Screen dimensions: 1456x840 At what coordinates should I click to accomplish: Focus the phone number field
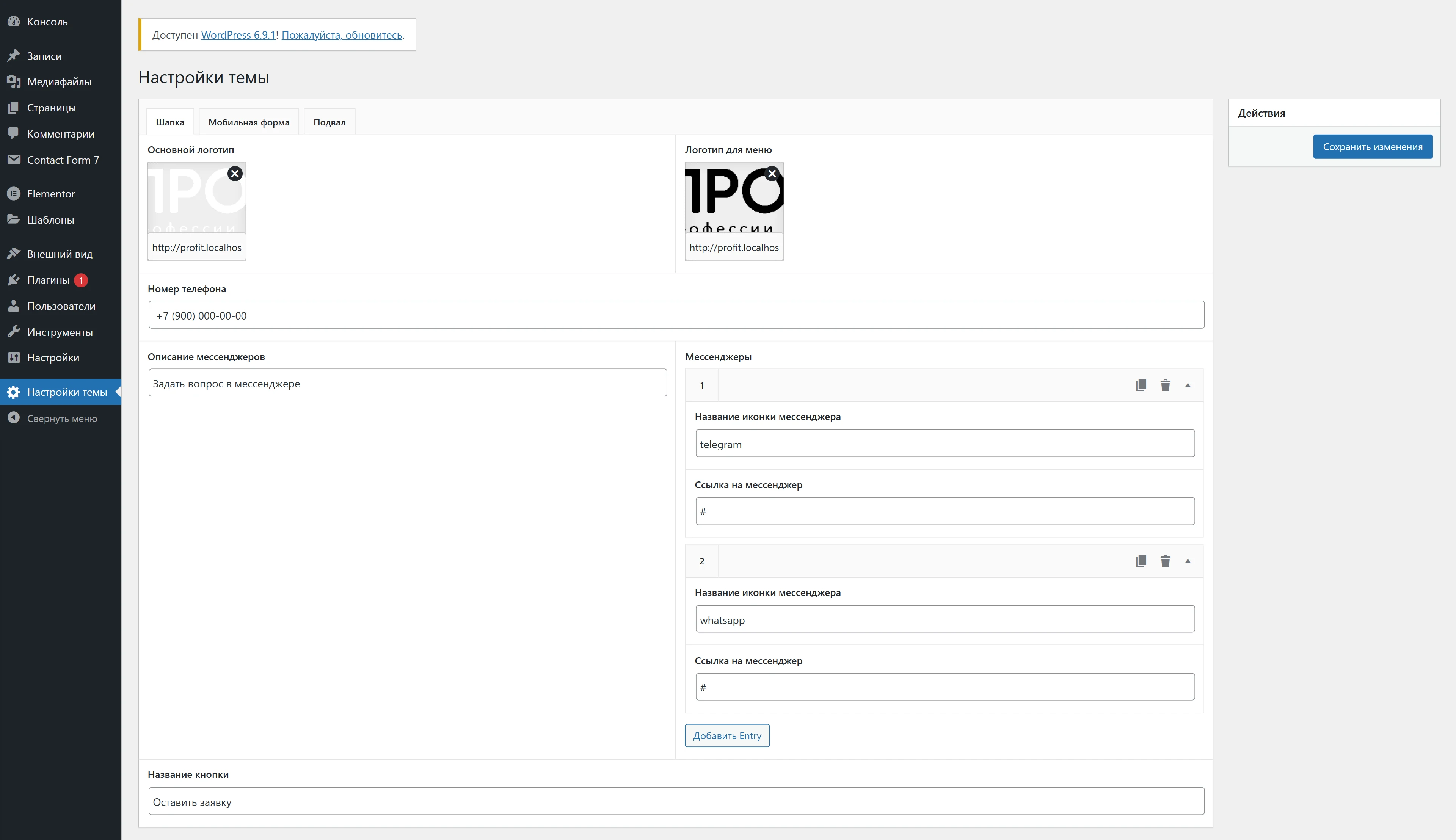[x=676, y=315]
